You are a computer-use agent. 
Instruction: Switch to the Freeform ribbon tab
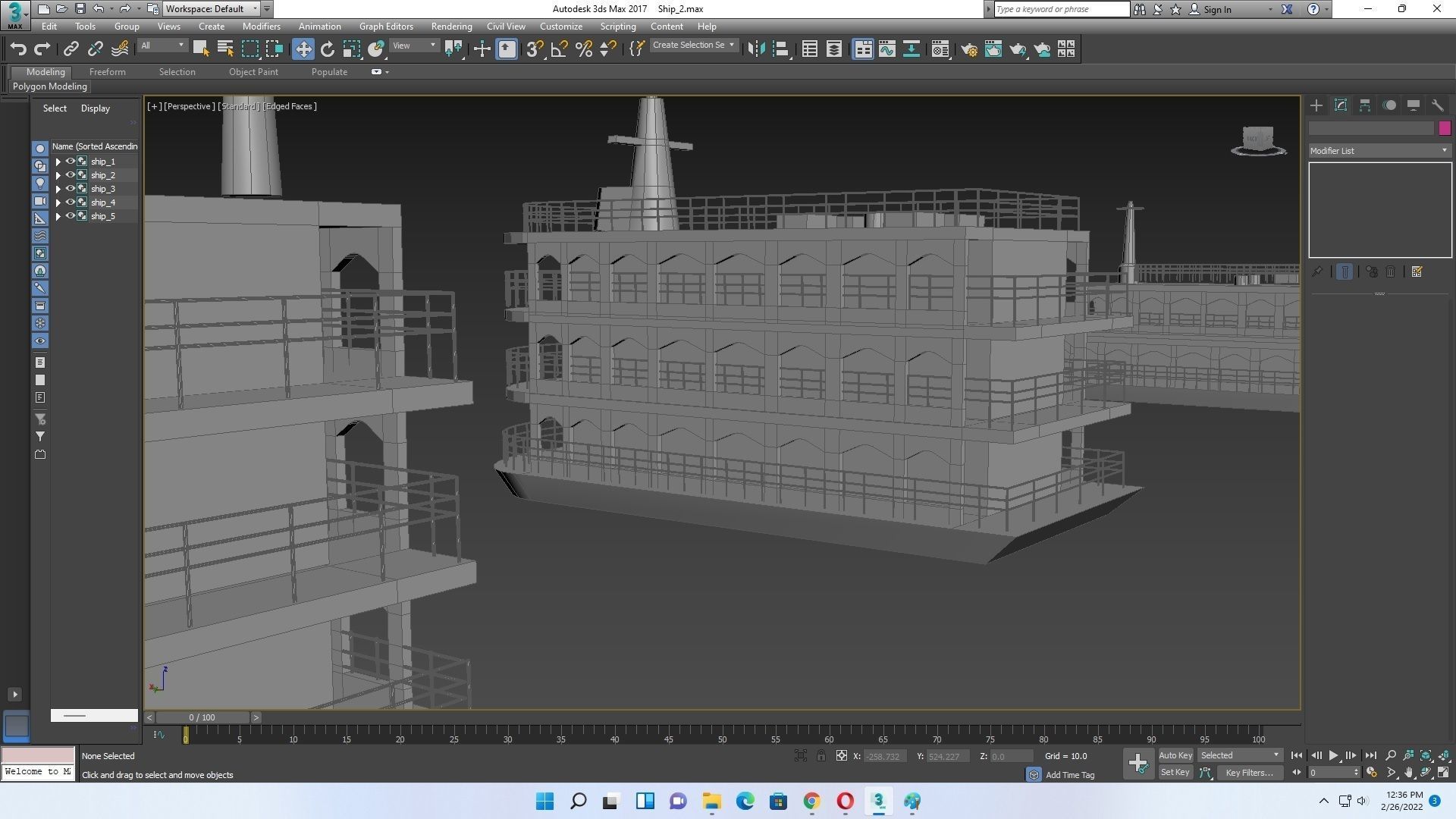pyautogui.click(x=108, y=72)
